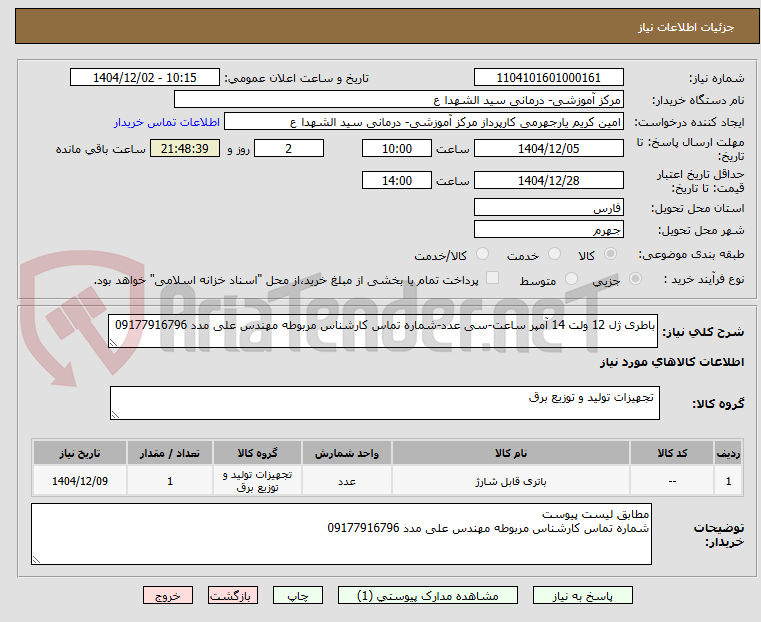Click the شماره نیاز field 1104101601000161
This screenshot has height=622, width=761.
tap(548, 78)
